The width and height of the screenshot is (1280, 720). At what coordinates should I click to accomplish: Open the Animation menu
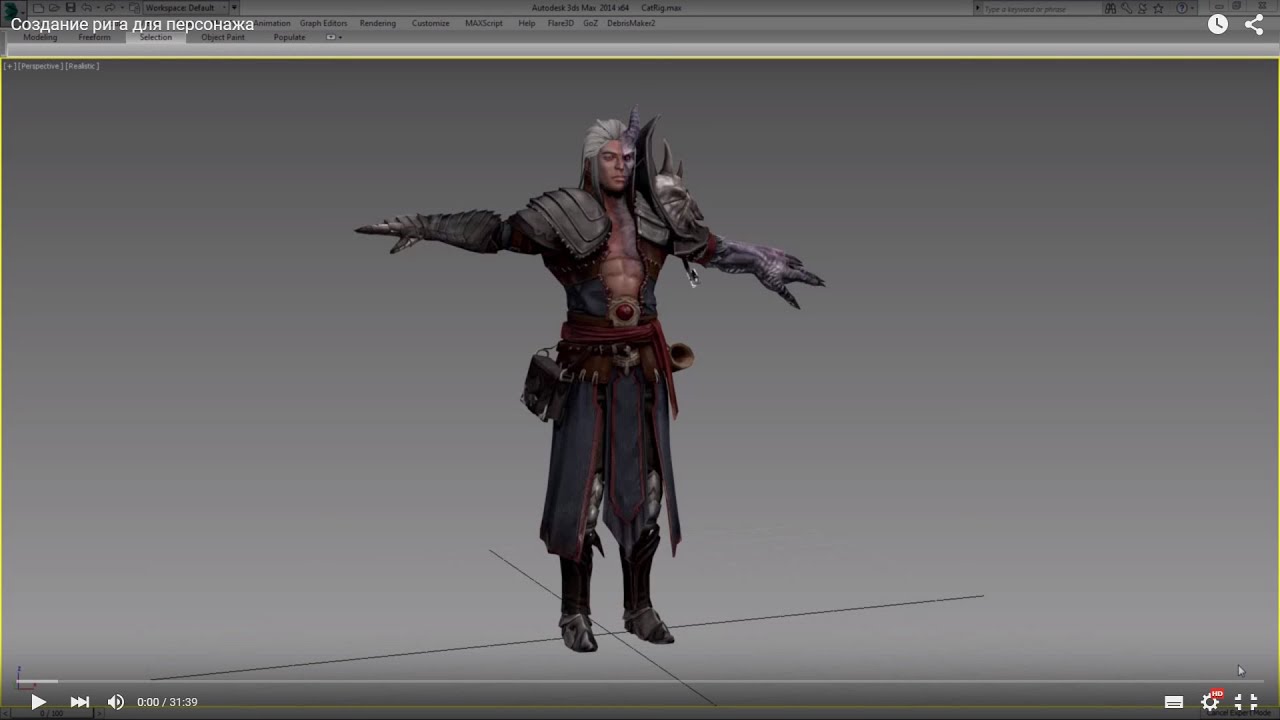coord(273,23)
